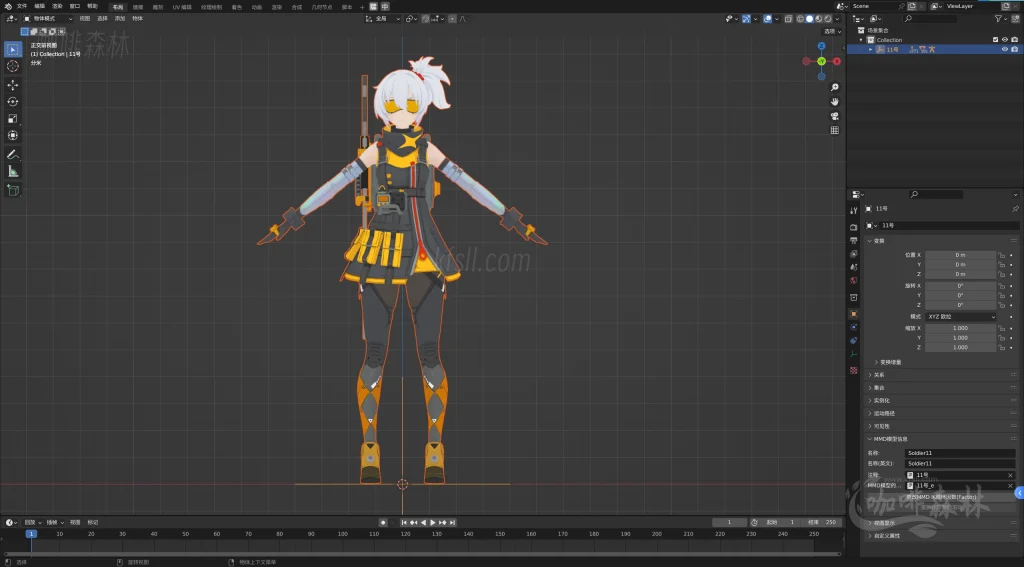
Task: Collapse the MMD model info panel
Action: coord(871,440)
